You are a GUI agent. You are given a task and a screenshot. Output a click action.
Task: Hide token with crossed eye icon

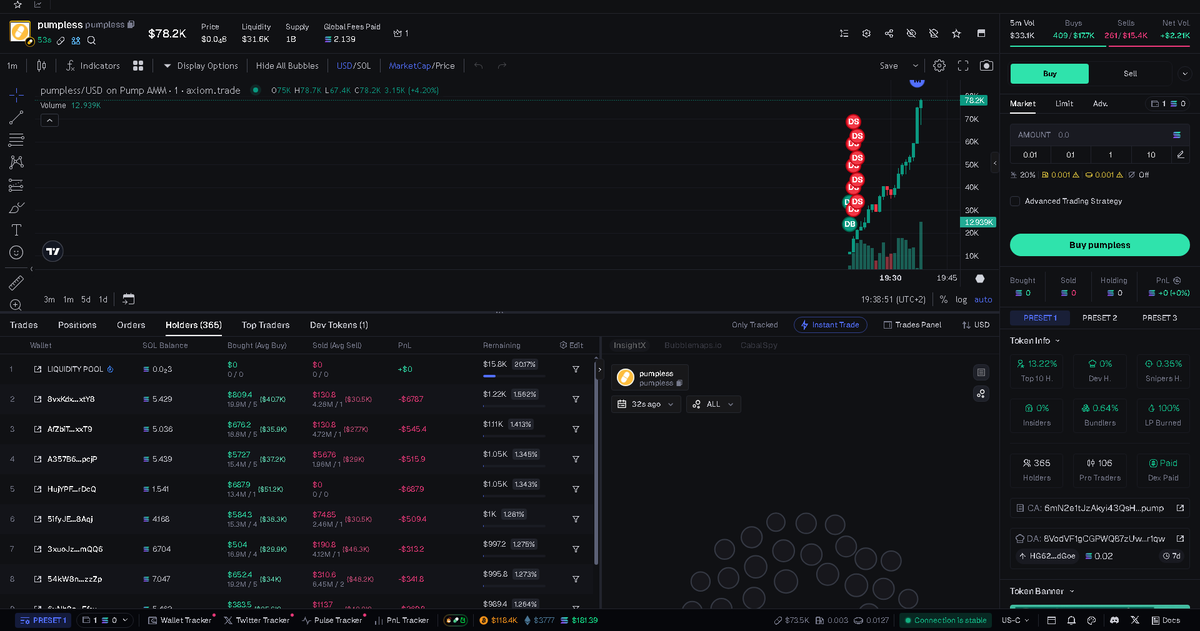coord(911,33)
